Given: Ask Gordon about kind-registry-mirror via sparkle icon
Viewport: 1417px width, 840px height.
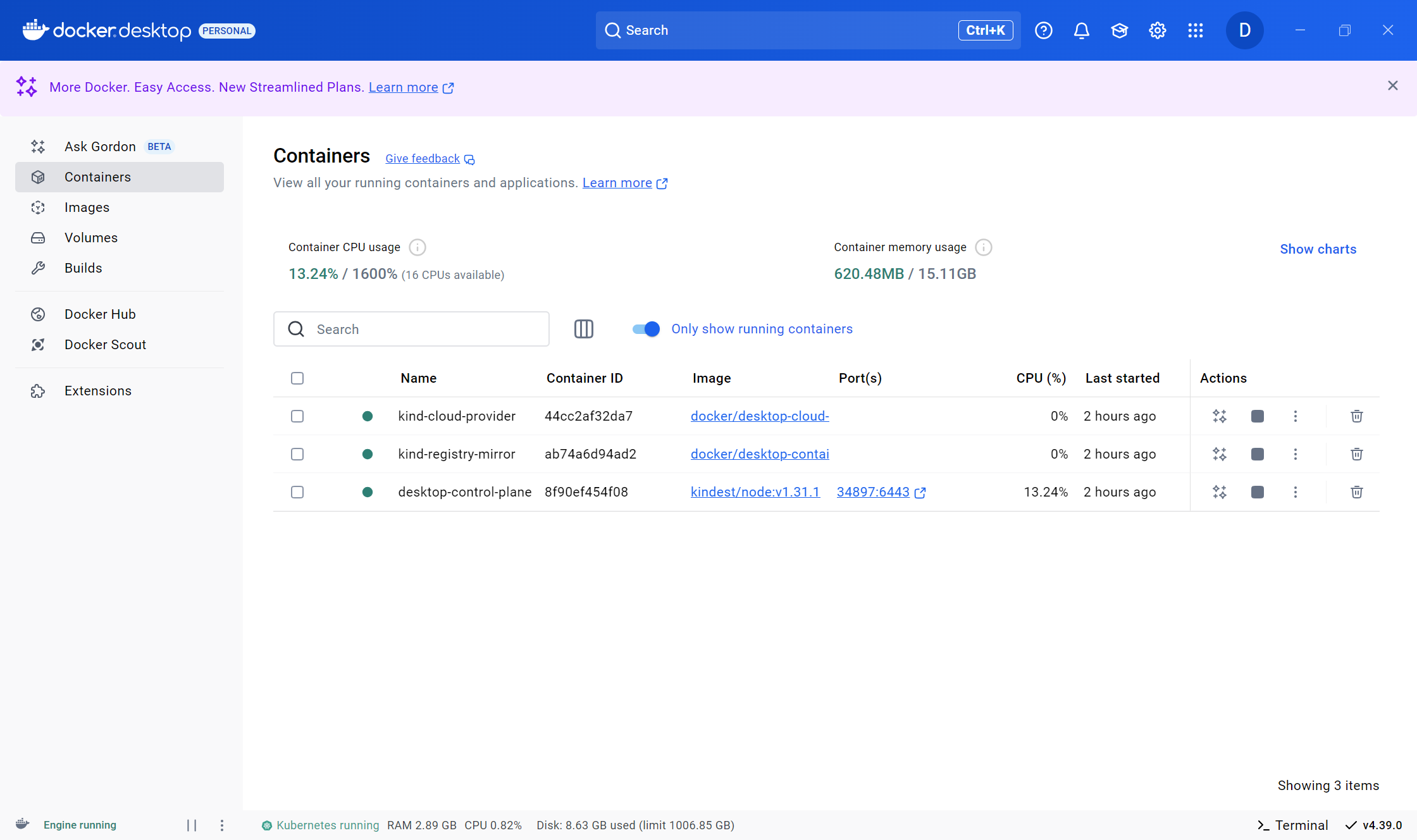Looking at the screenshot, I should point(1220,454).
